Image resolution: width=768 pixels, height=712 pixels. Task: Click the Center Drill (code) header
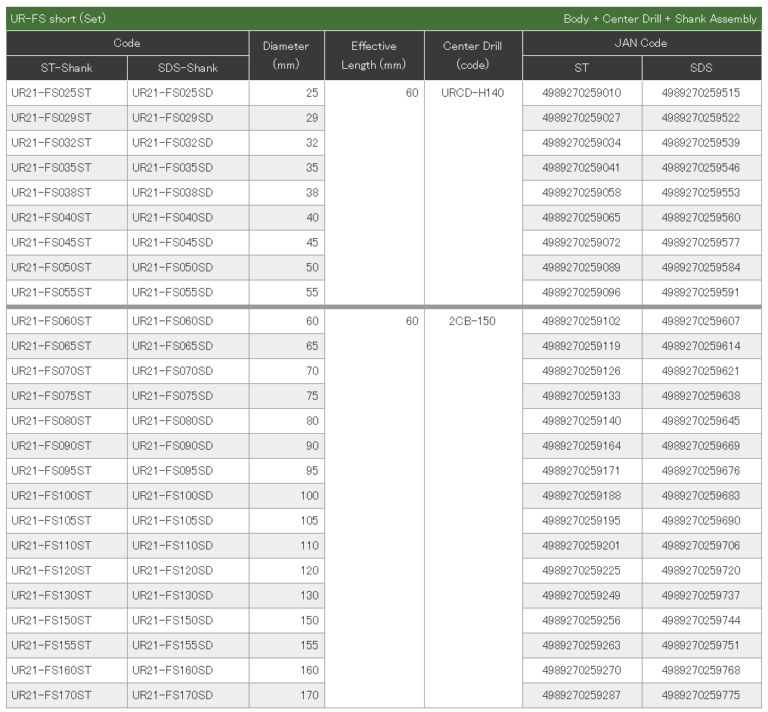(473, 56)
